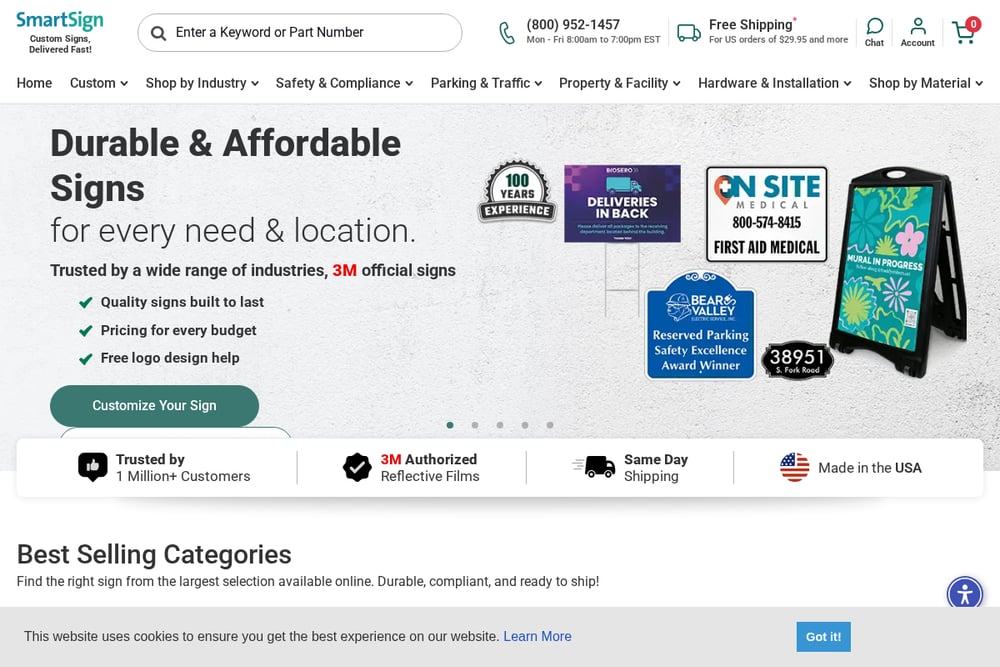
Task: Click the Best Selling Categories heading
Action: [154, 554]
